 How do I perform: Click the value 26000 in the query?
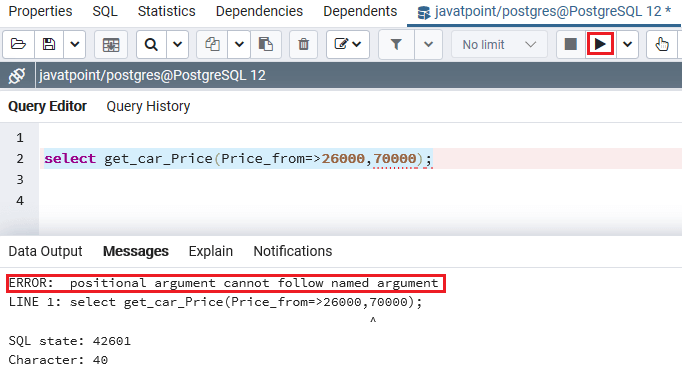(x=343, y=159)
